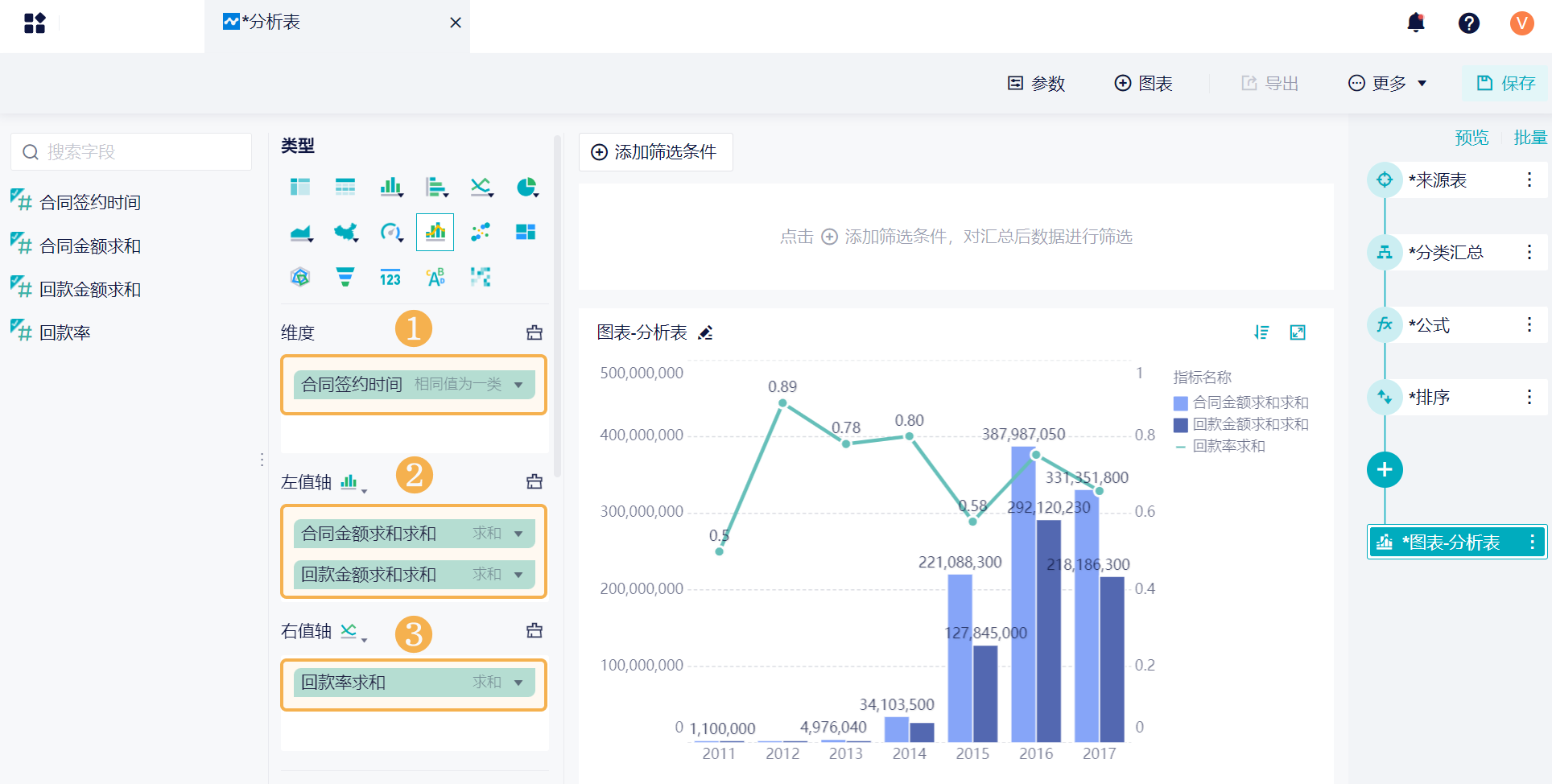1552x784 pixels.
Task: Select the *来源表 step
Action: click(x=1457, y=179)
